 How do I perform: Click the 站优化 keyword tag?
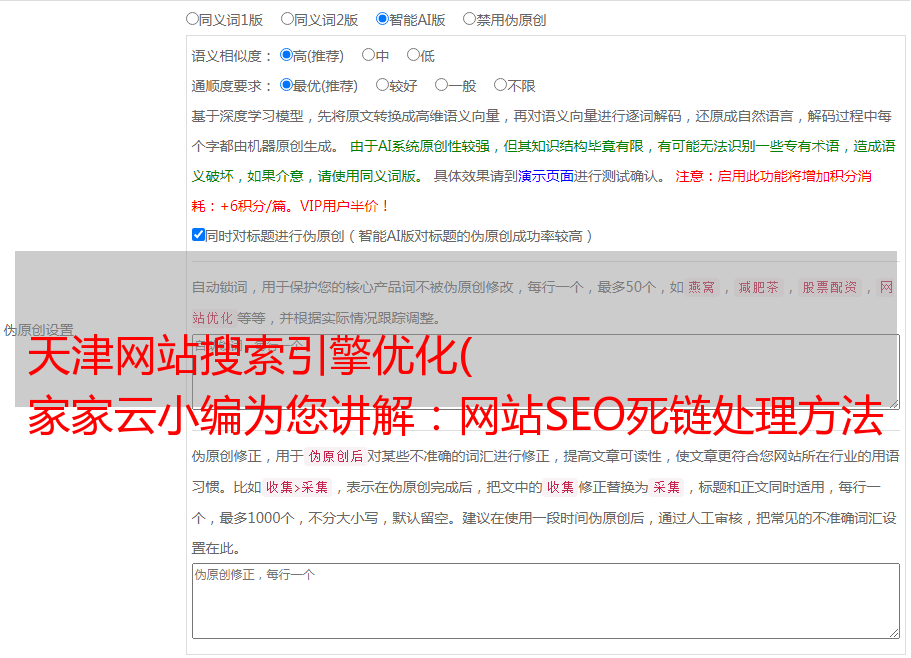coord(213,318)
